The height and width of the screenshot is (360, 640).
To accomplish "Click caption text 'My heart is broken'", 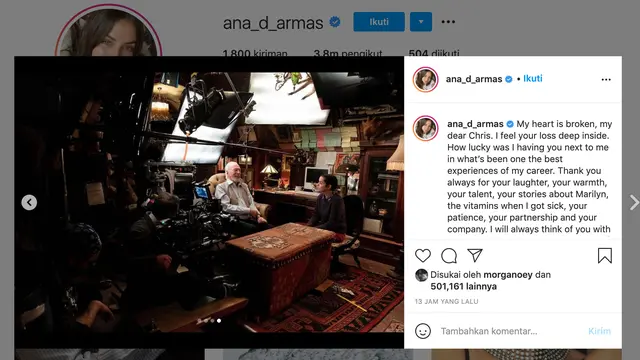I will point(556,124).
